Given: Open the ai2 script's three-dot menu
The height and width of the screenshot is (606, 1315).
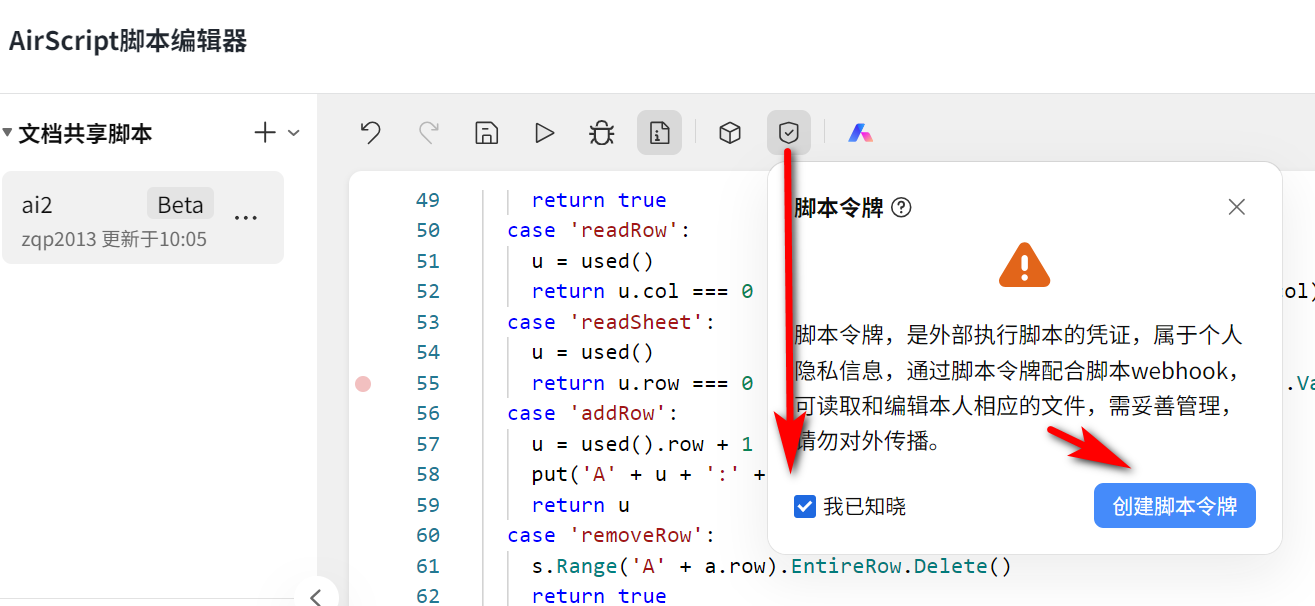Looking at the screenshot, I should (x=246, y=217).
